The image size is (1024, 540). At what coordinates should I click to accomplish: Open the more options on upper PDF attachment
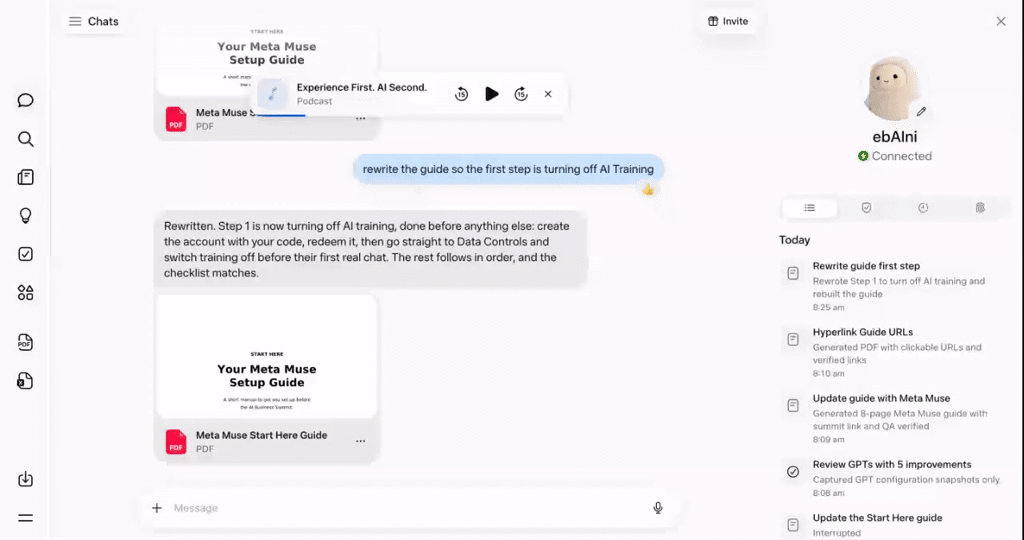(360, 119)
